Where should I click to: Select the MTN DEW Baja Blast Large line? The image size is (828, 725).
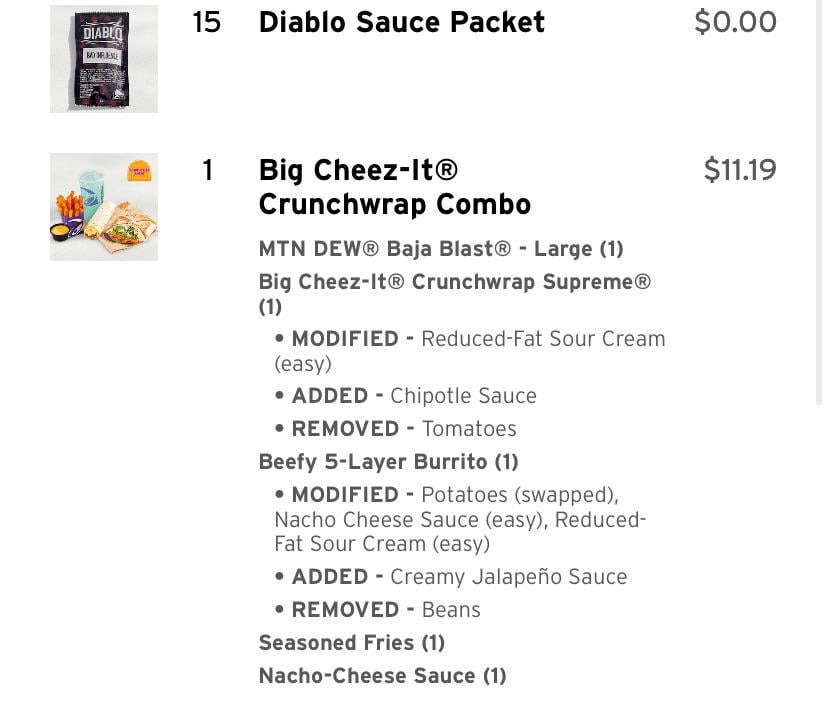point(440,249)
